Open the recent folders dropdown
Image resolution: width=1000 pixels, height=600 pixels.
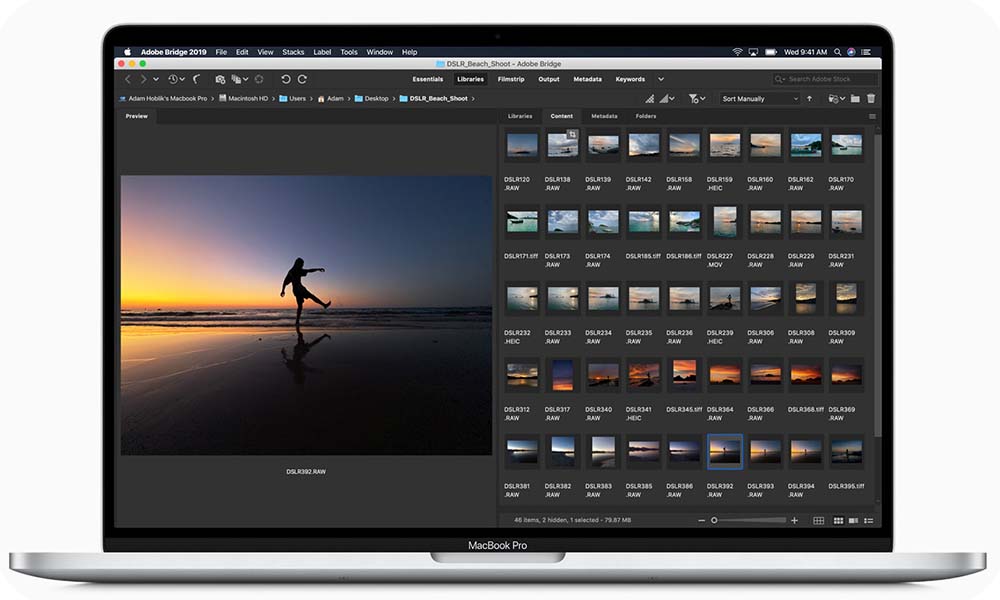836,99
